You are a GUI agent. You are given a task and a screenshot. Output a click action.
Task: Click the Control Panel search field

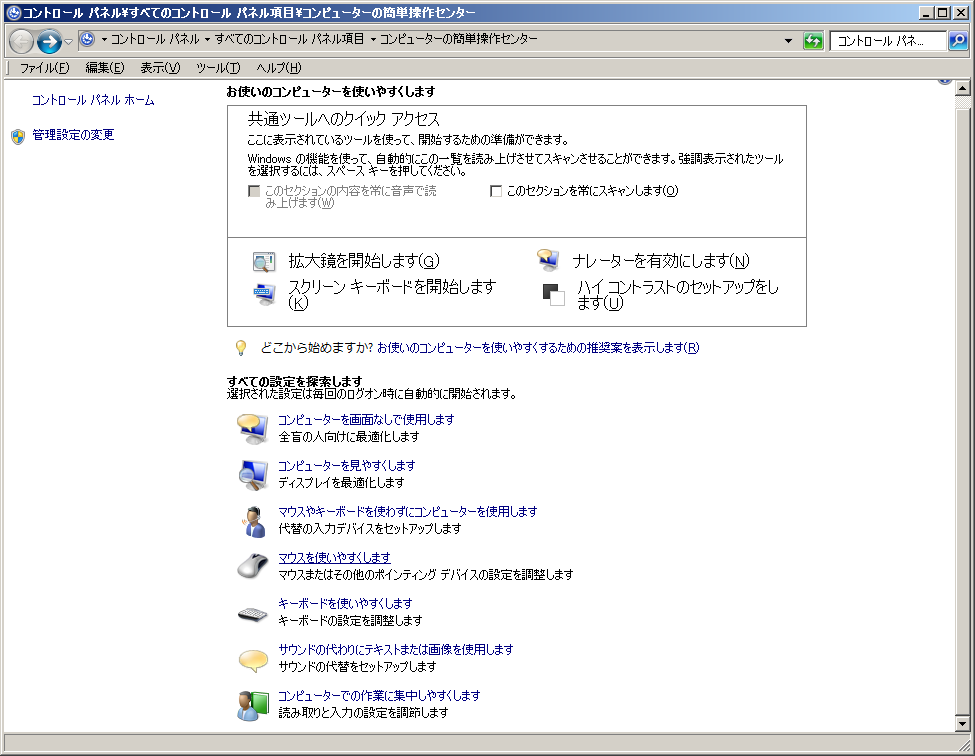(x=888, y=41)
